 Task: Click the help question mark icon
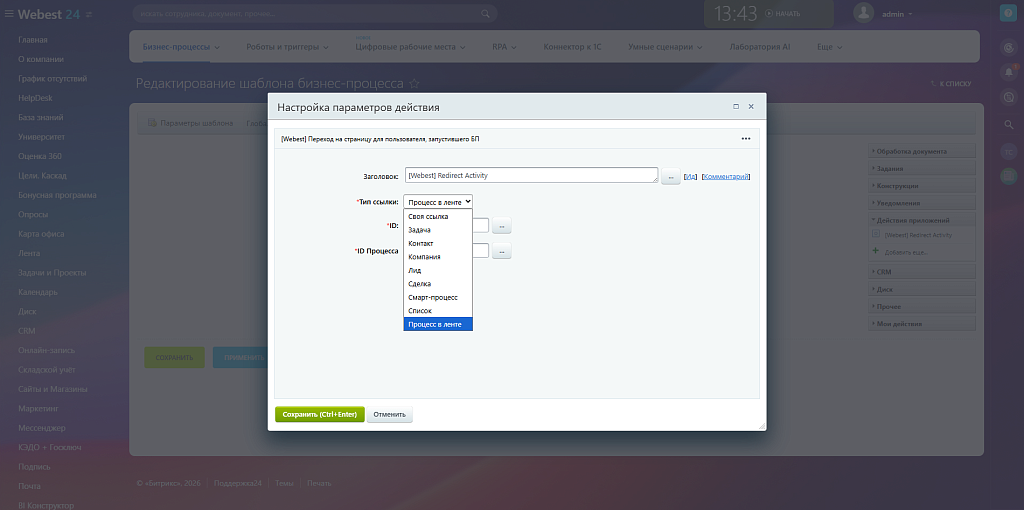point(1009,13)
